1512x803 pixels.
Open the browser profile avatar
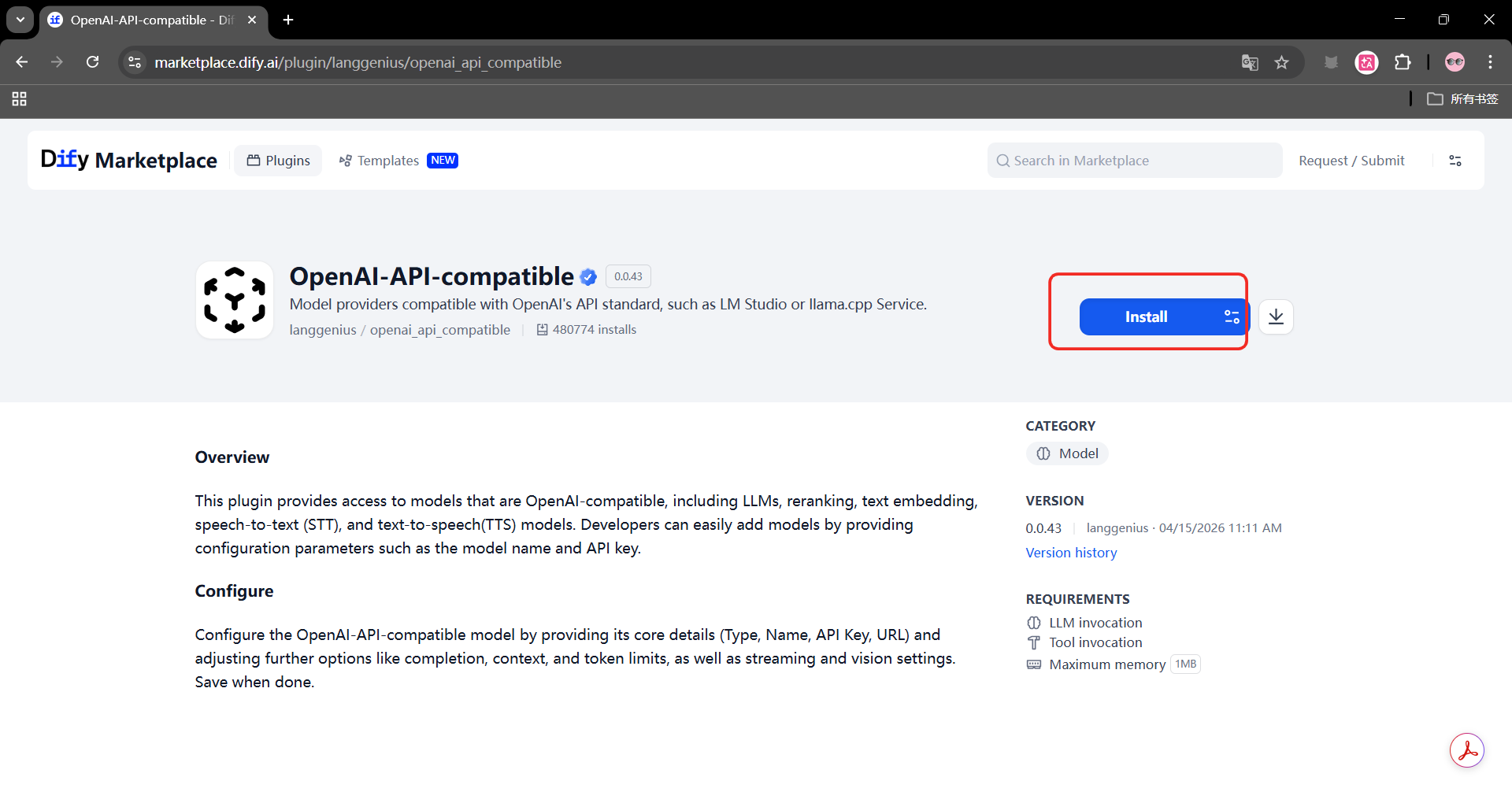point(1455,62)
